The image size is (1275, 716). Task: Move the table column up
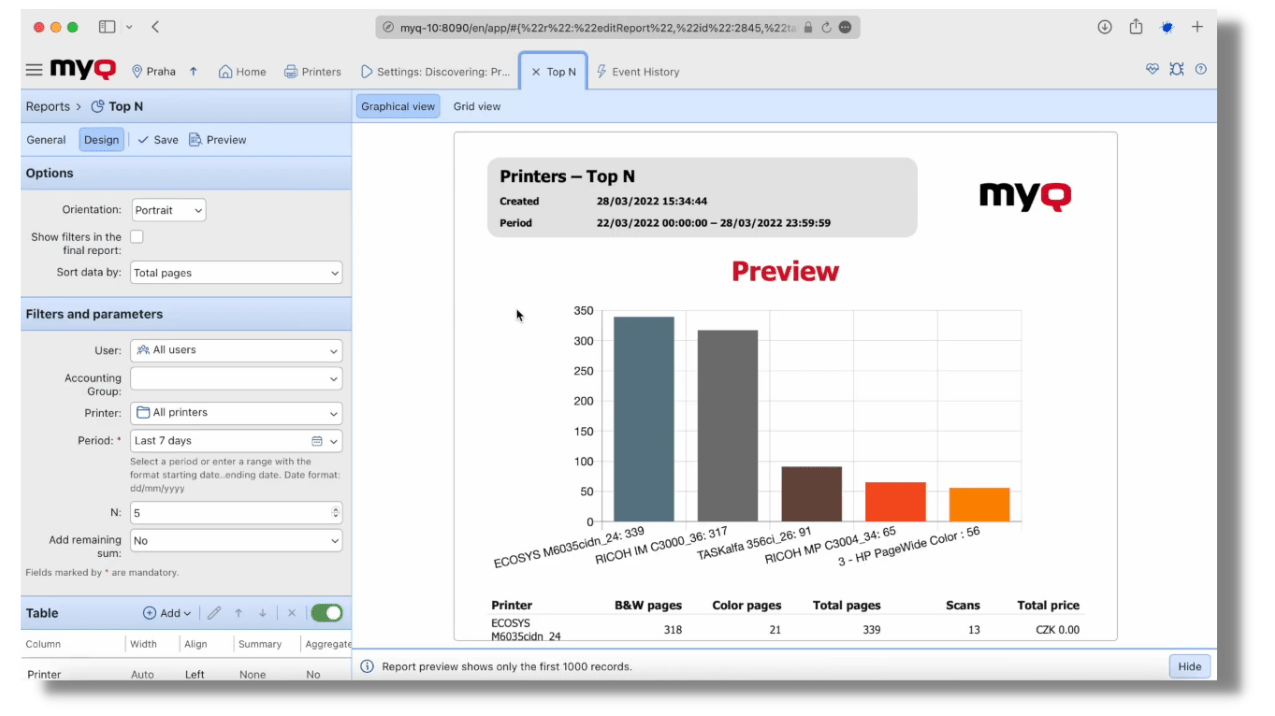[239, 613]
